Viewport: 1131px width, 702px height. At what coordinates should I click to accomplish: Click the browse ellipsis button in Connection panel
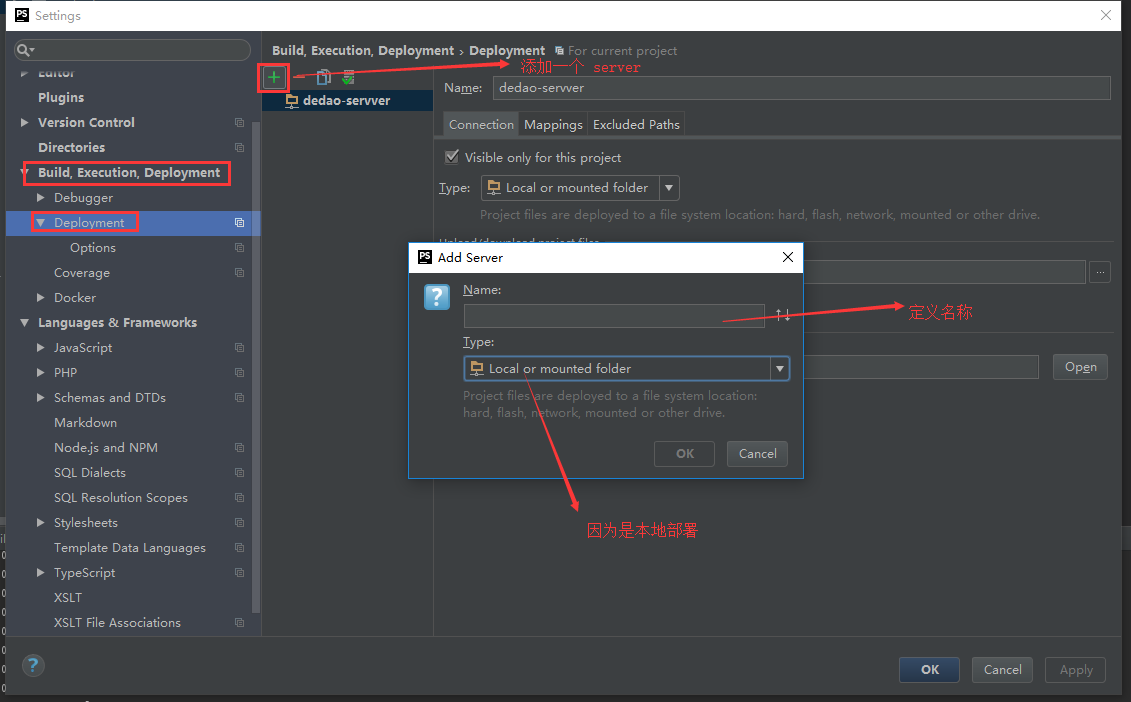pos(1100,272)
